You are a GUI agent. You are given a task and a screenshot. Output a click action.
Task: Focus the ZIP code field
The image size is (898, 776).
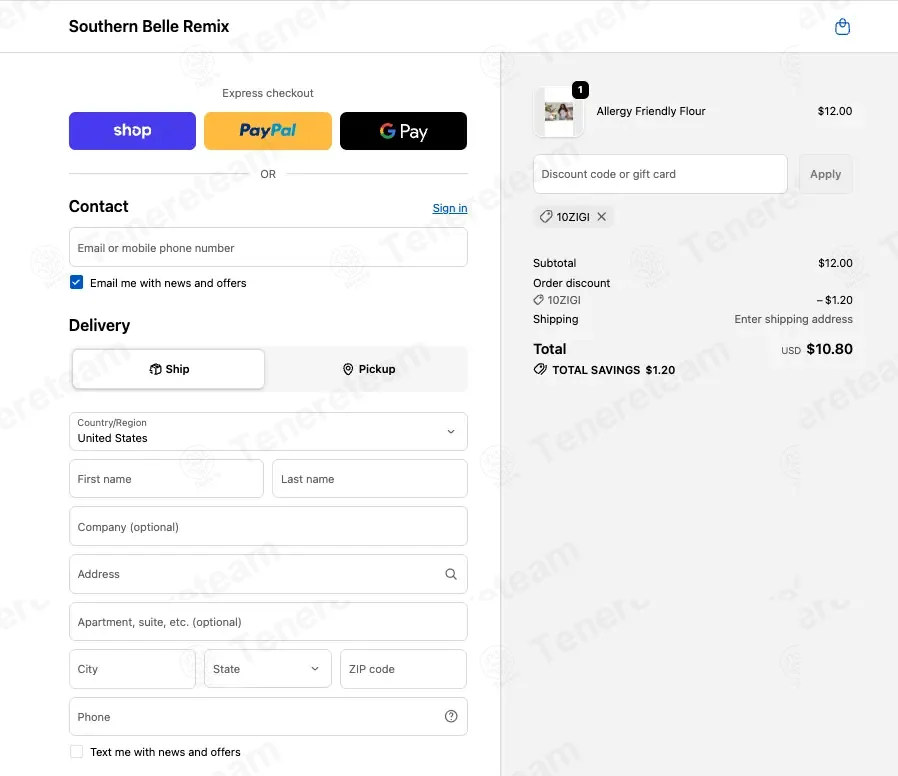click(403, 668)
